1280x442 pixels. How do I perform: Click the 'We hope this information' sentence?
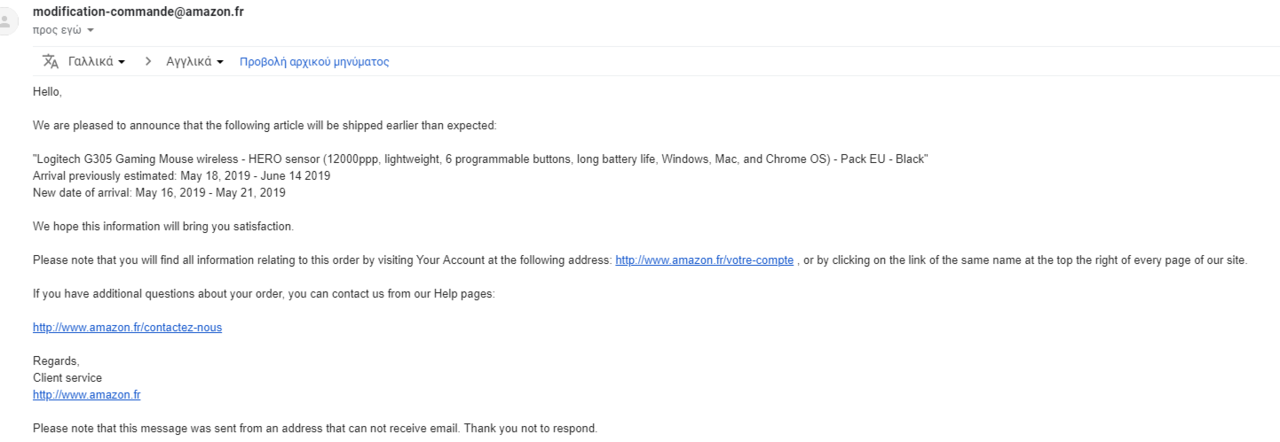(163, 226)
